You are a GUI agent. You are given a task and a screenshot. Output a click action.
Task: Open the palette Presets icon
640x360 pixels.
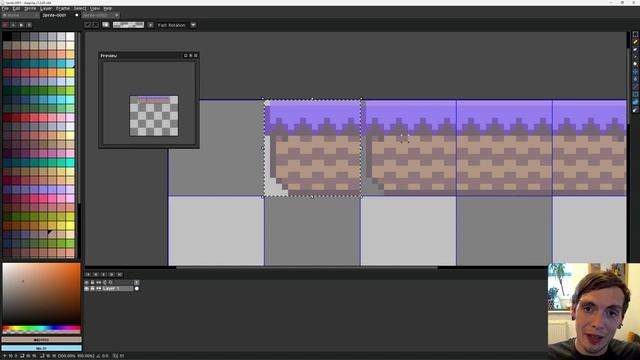[21, 25]
